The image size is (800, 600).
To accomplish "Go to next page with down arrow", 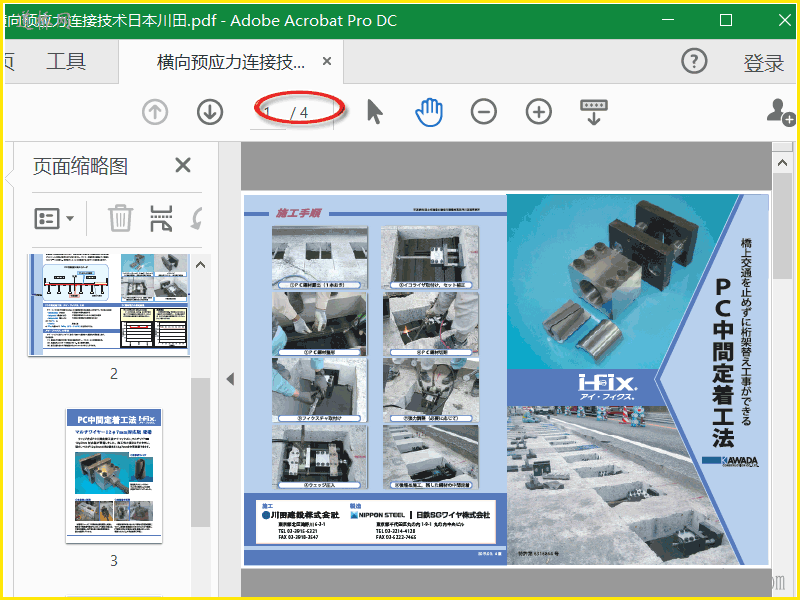I will [210, 112].
